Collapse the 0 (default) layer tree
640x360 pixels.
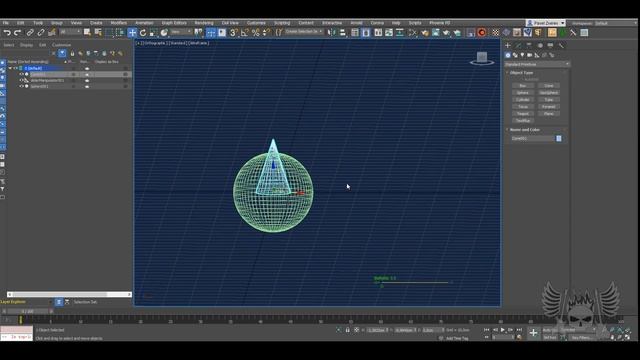coord(10,69)
